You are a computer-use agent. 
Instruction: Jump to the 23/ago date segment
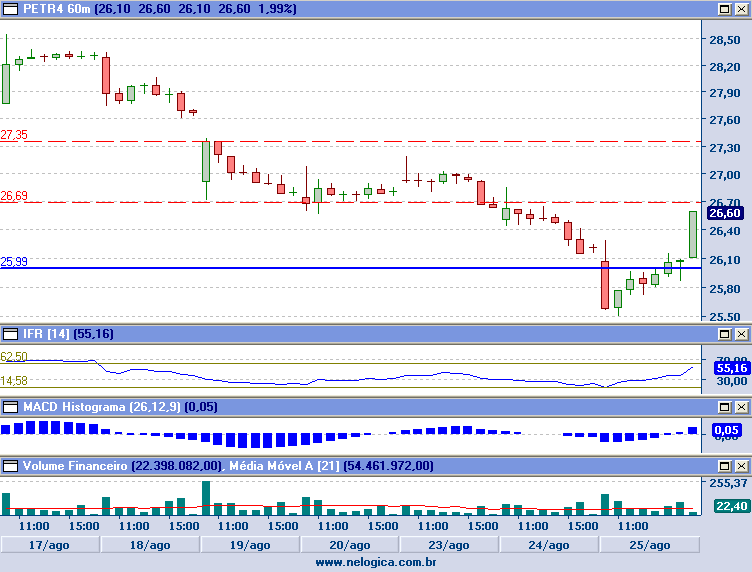pyautogui.click(x=449, y=545)
